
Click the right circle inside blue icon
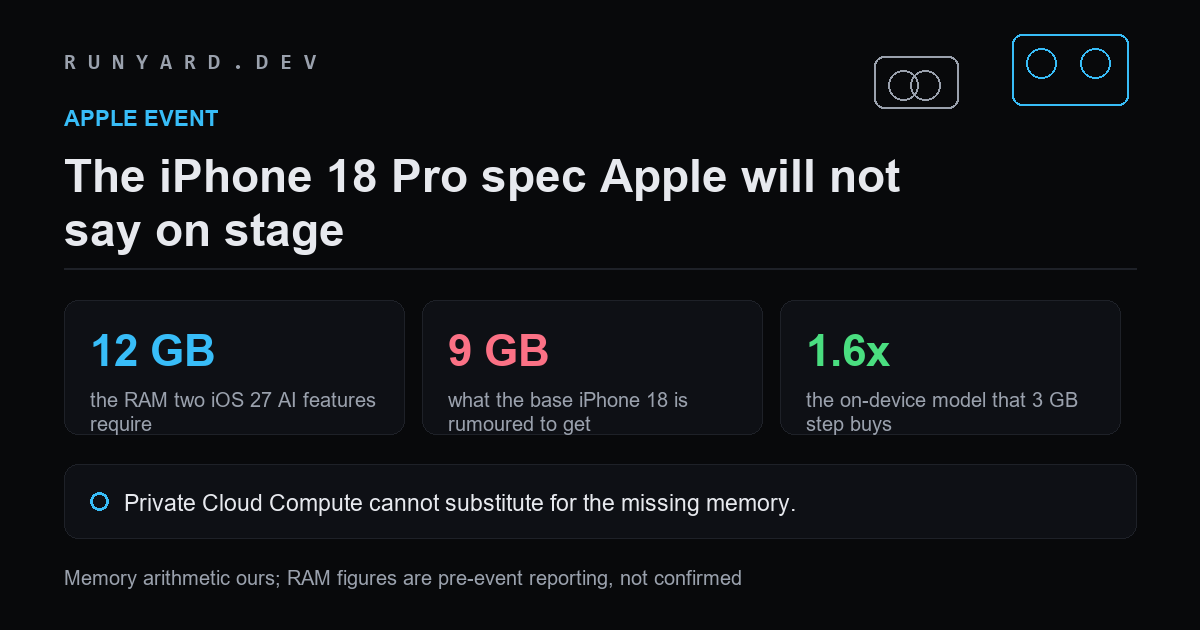pos(1096,64)
